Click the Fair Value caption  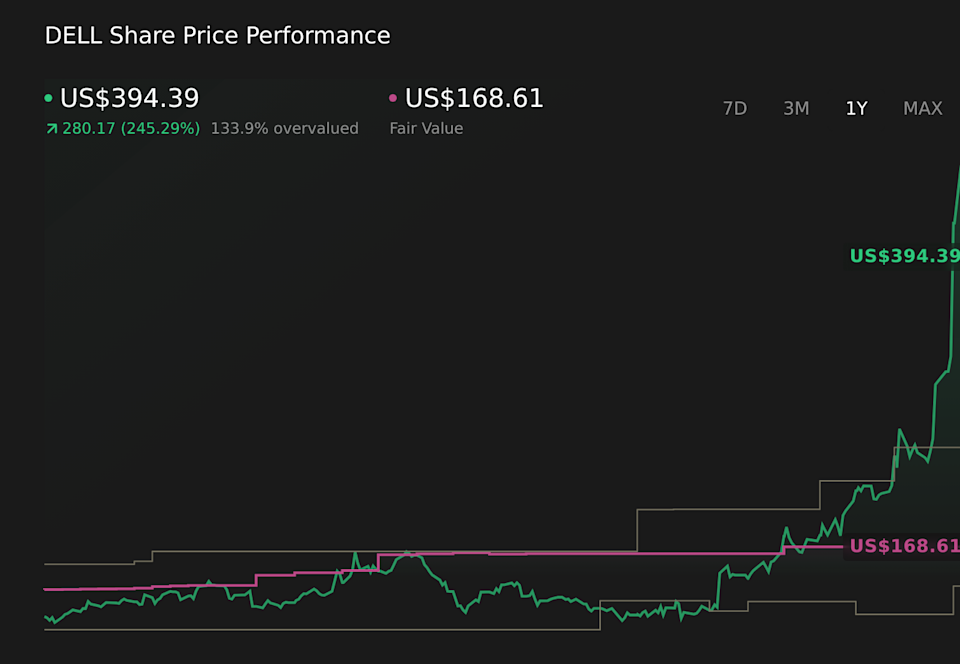pyautogui.click(x=426, y=129)
